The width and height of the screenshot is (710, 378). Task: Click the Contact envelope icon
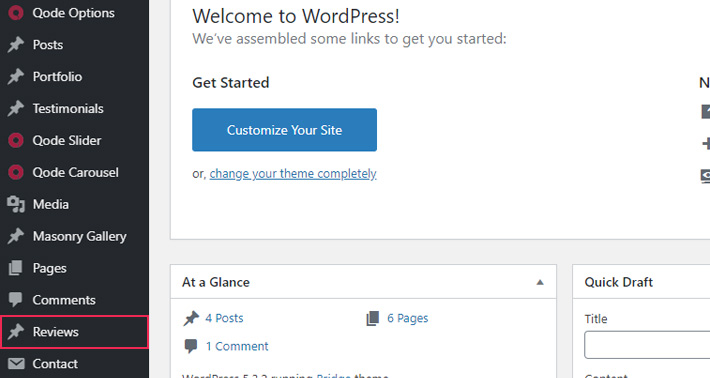pos(16,364)
